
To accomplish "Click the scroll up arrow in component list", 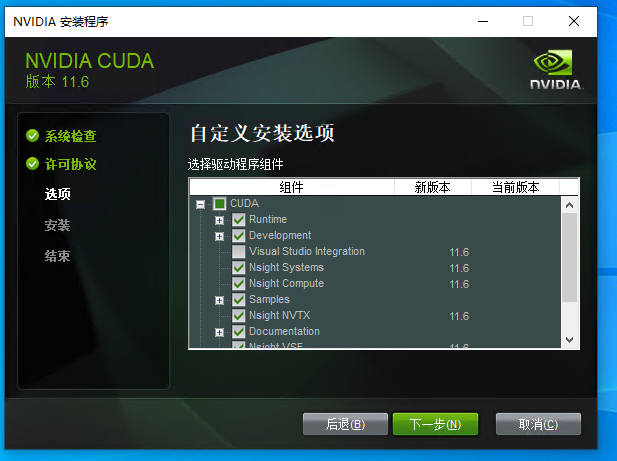I will tap(569, 205).
